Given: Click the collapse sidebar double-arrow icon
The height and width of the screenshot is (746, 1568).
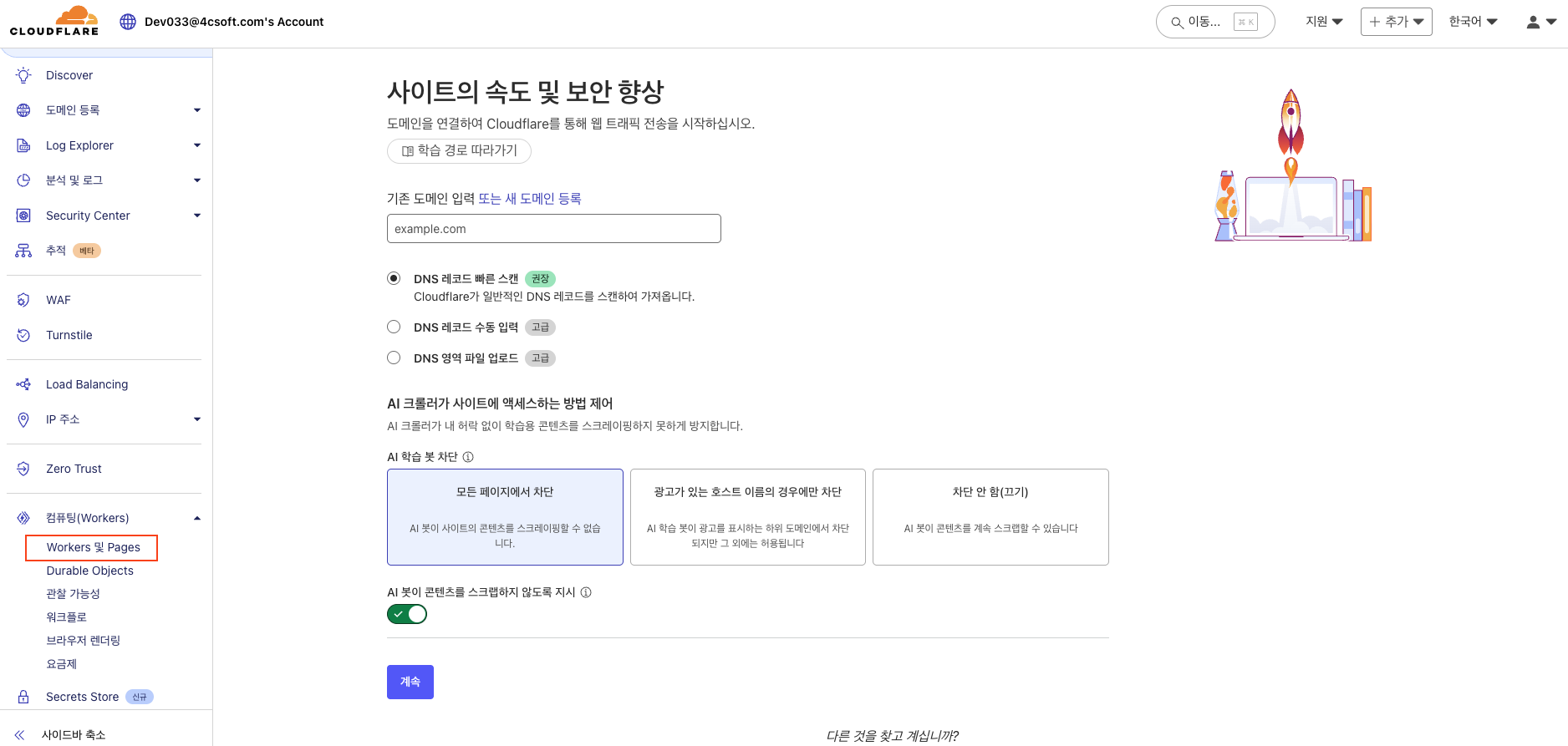Looking at the screenshot, I should (x=19, y=735).
